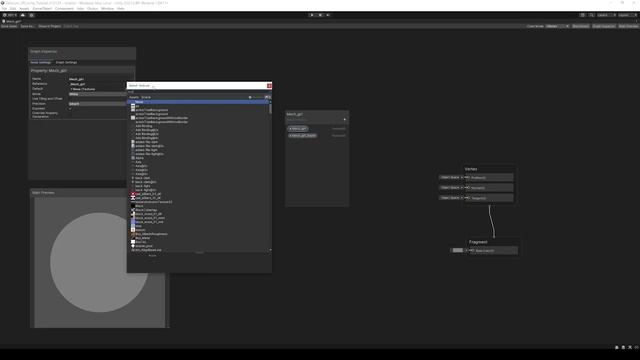640x360 pixels.
Task: Toggle Override Property Declaration checkbox
Action: [x=70, y=113]
